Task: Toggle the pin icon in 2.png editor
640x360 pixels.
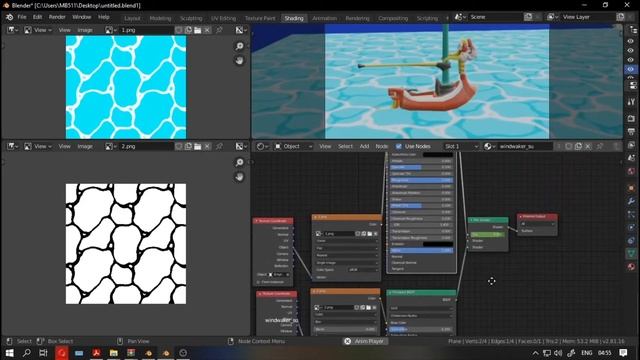Action: point(219,146)
